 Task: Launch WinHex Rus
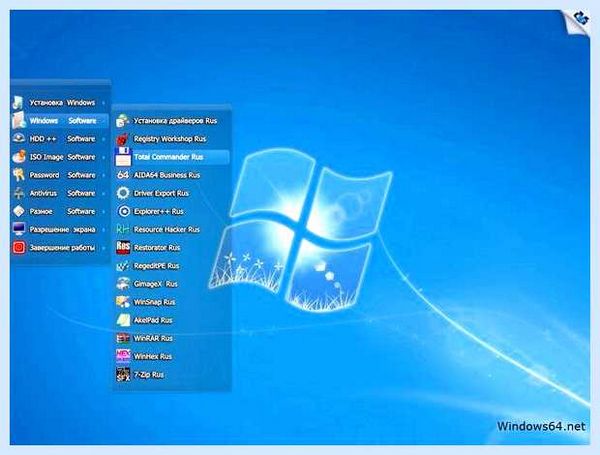click(x=172, y=356)
